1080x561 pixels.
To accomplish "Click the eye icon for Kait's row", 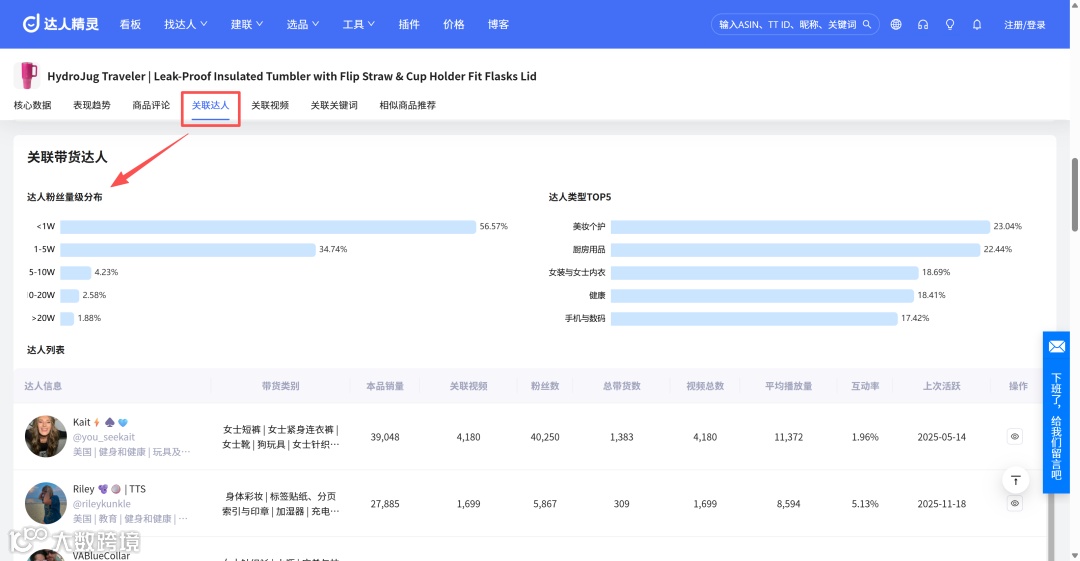I will tap(1015, 436).
